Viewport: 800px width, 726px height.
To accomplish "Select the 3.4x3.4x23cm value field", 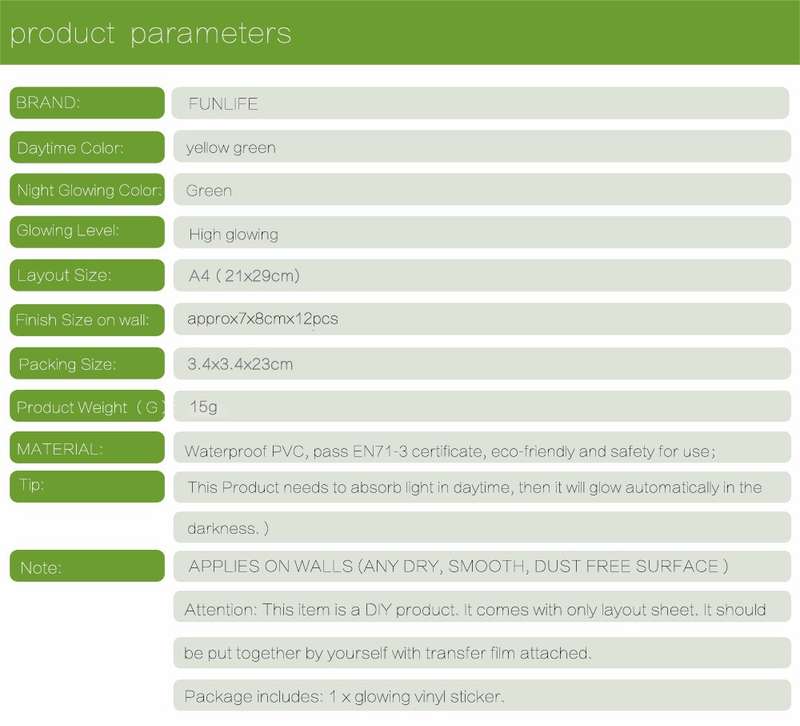I will [482, 363].
